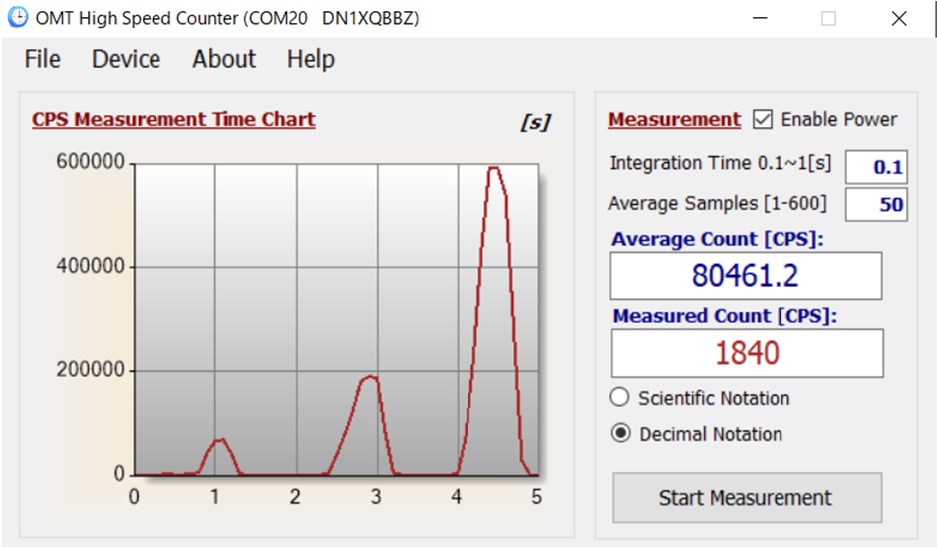
Task: Maximize the application window
Action: (828, 18)
